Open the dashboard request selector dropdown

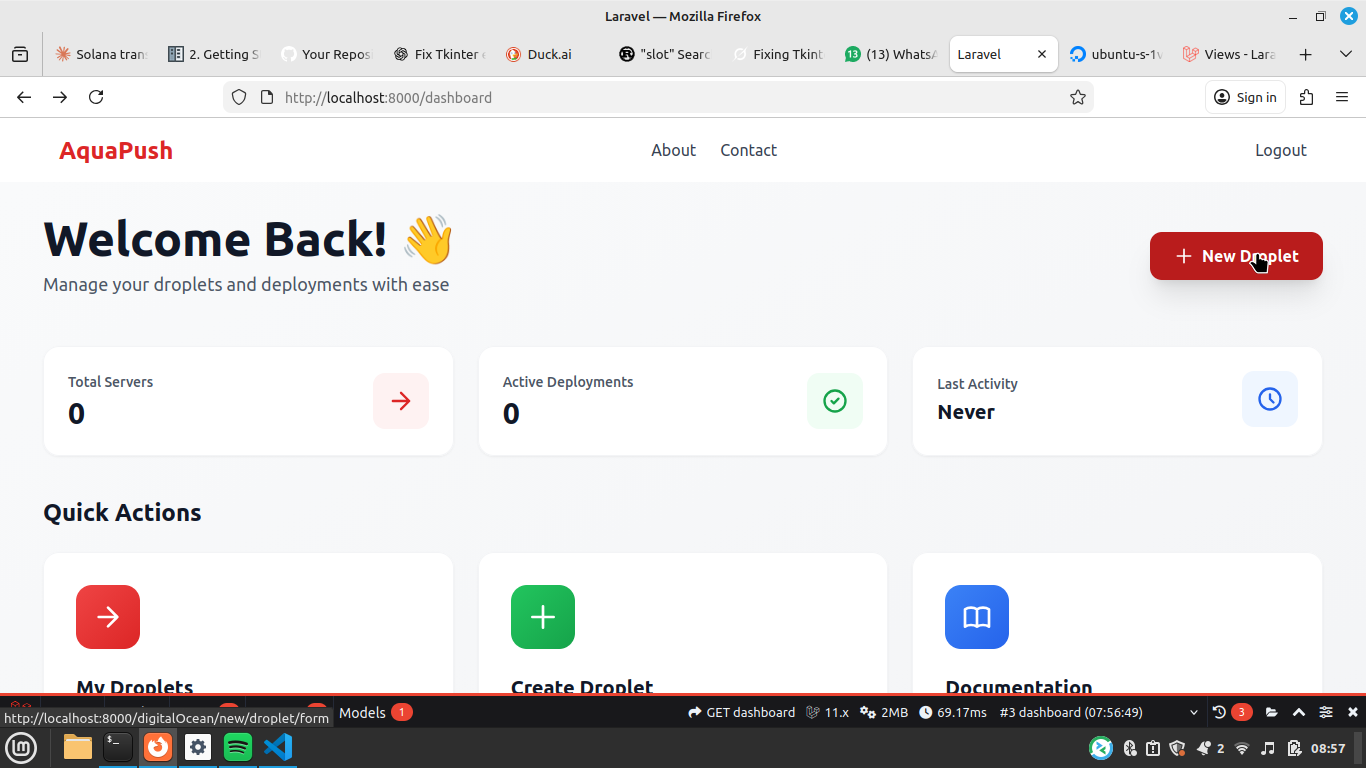pos(1193,712)
